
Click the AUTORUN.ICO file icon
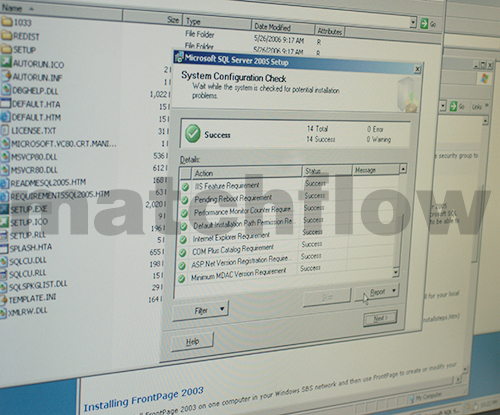click(x=6, y=62)
